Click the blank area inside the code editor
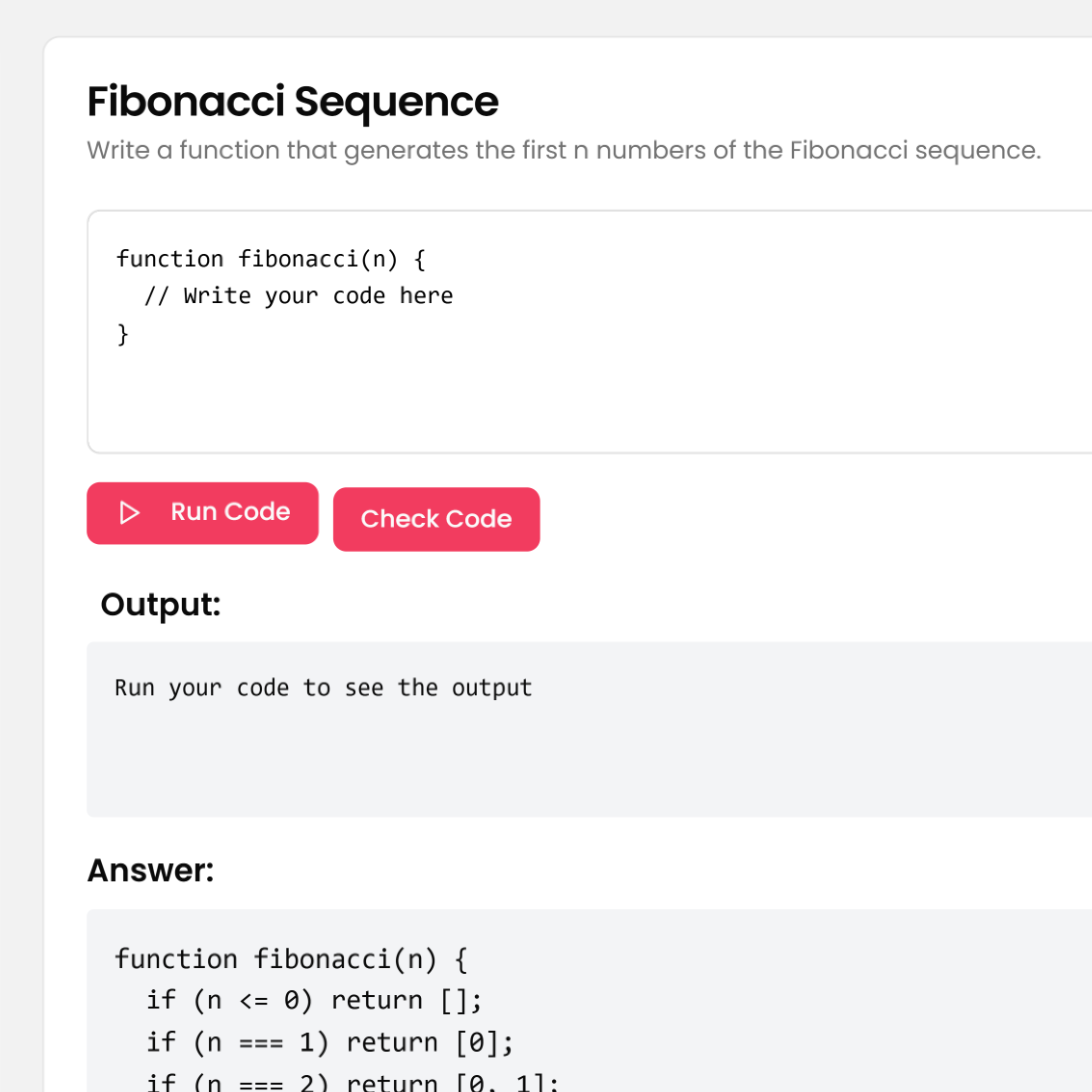 point(565,396)
